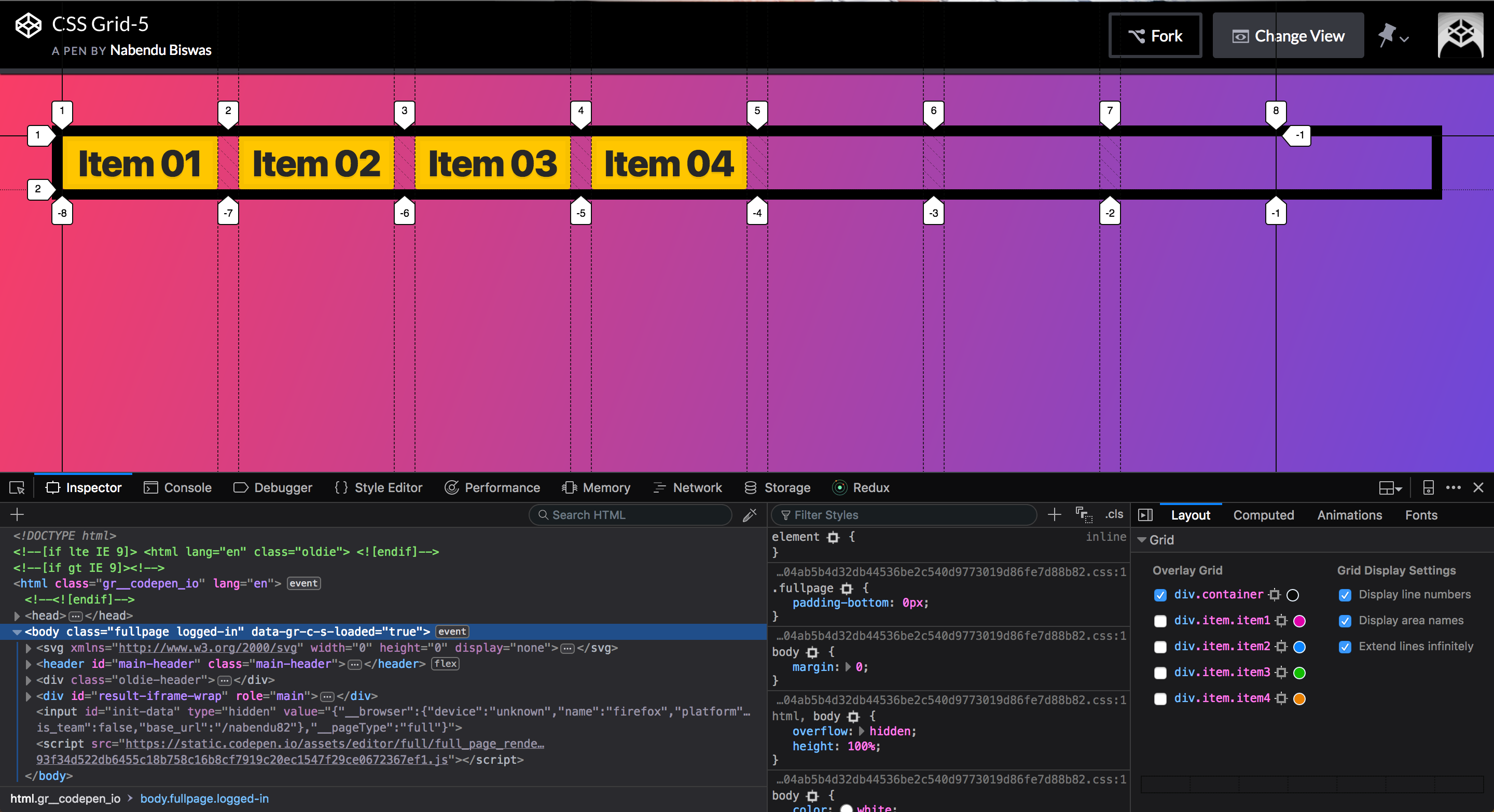This screenshot has width=1494, height=812.
Task: Focus the Search HTML field
Action: (x=630, y=515)
